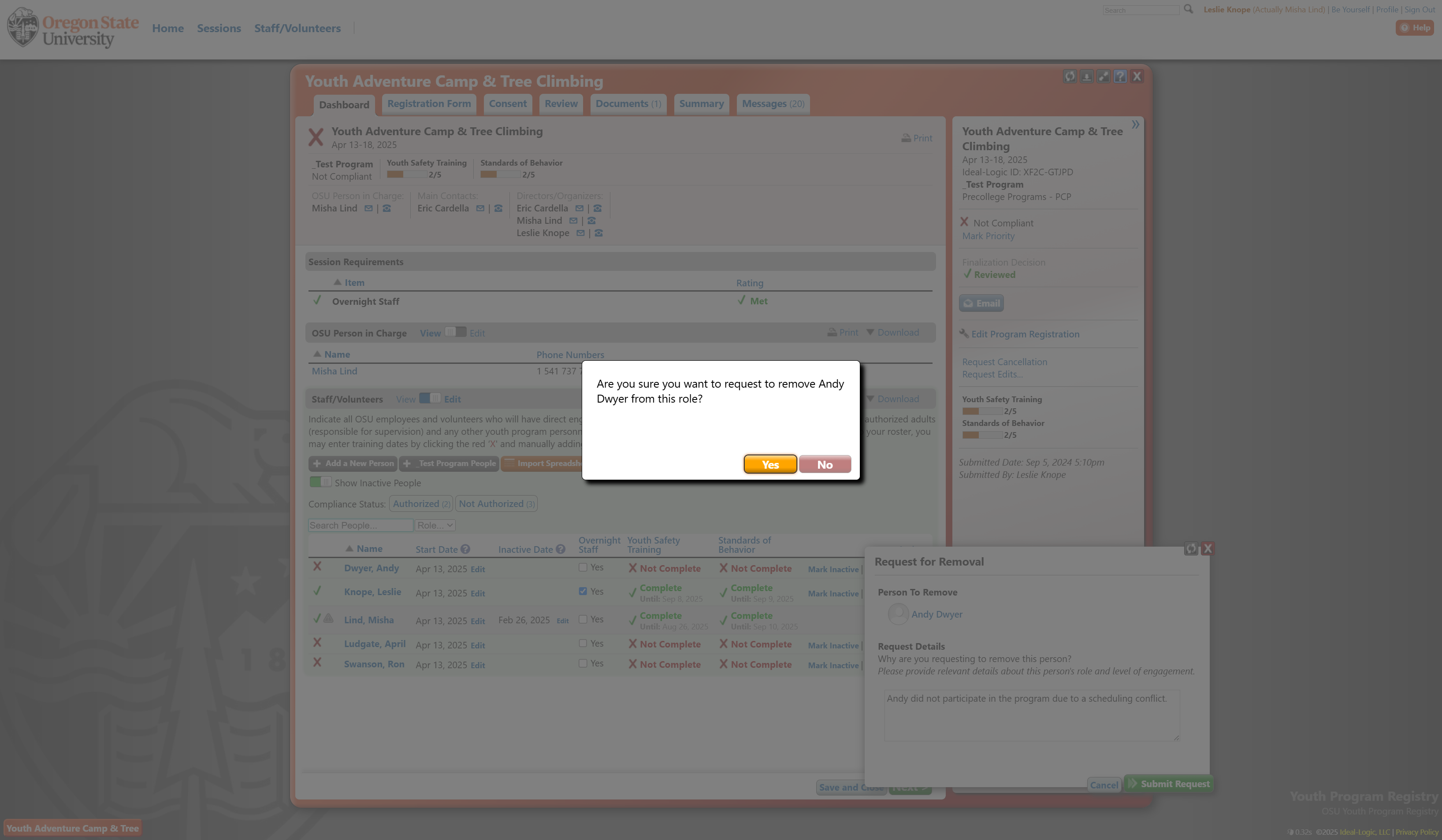Click the download icon in session window header
The image size is (1442, 840).
point(1086,77)
